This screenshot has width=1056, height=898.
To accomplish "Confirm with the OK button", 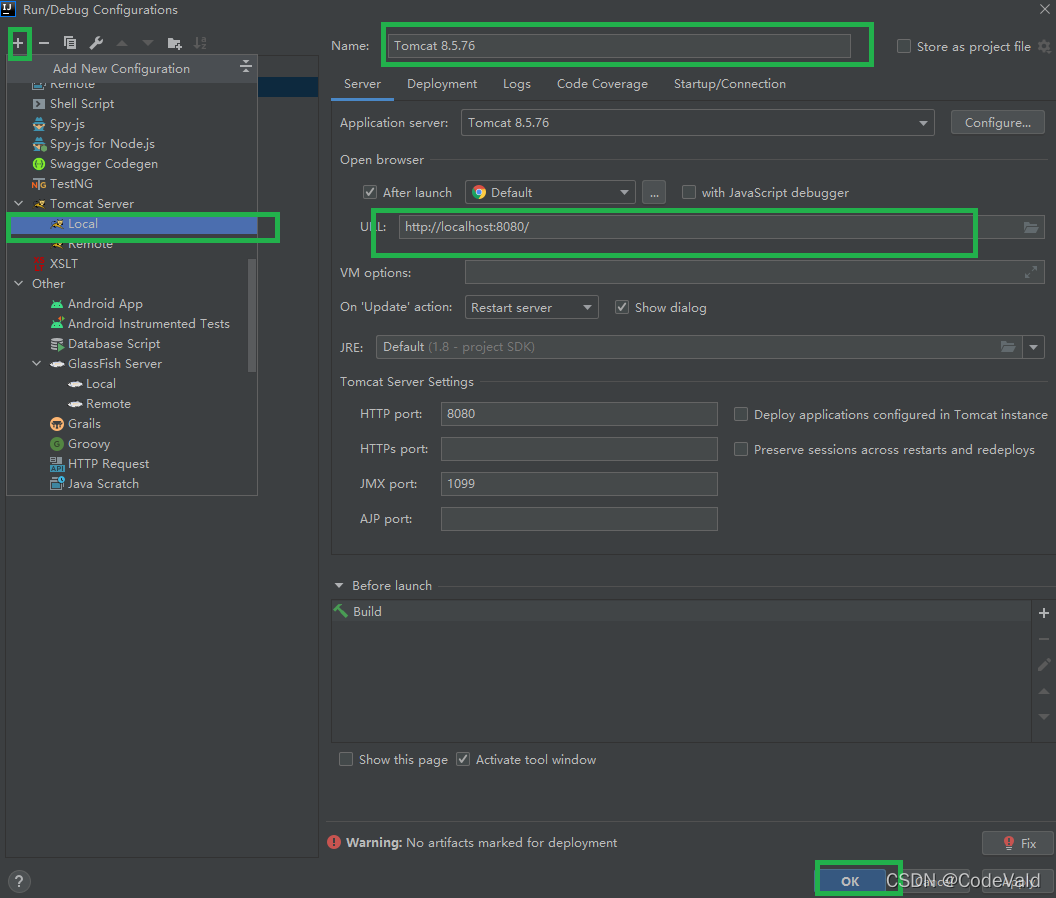I will pyautogui.click(x=851, y=880).
